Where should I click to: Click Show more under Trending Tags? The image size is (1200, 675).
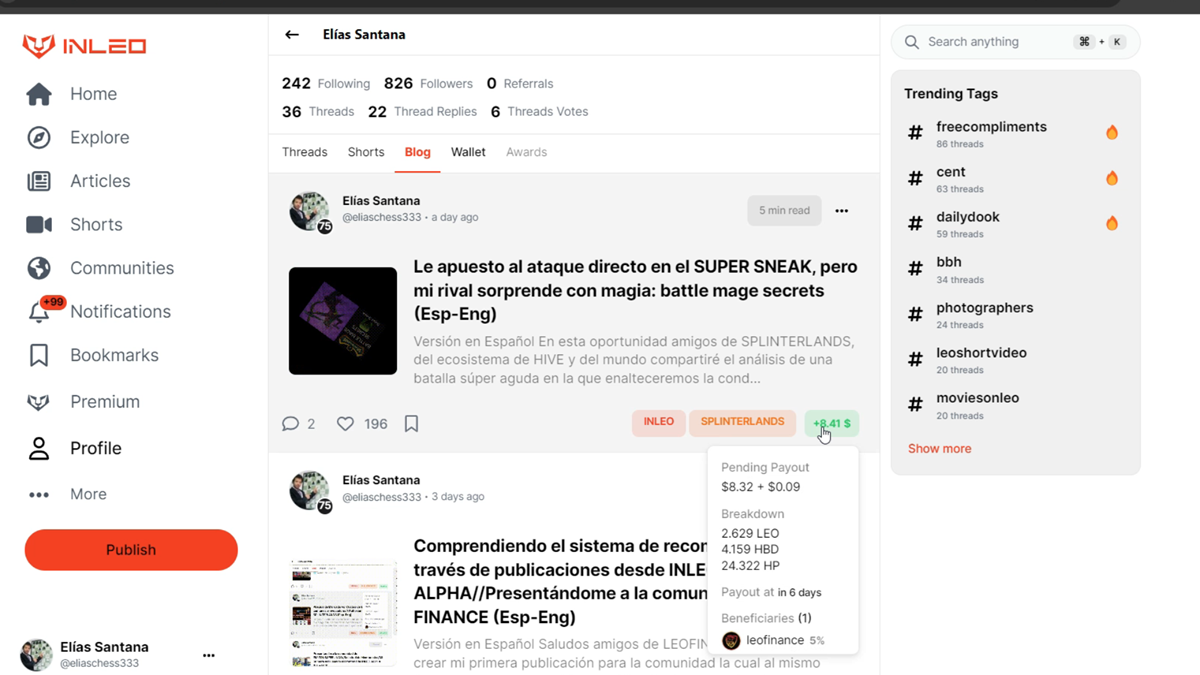coord(939,449)
